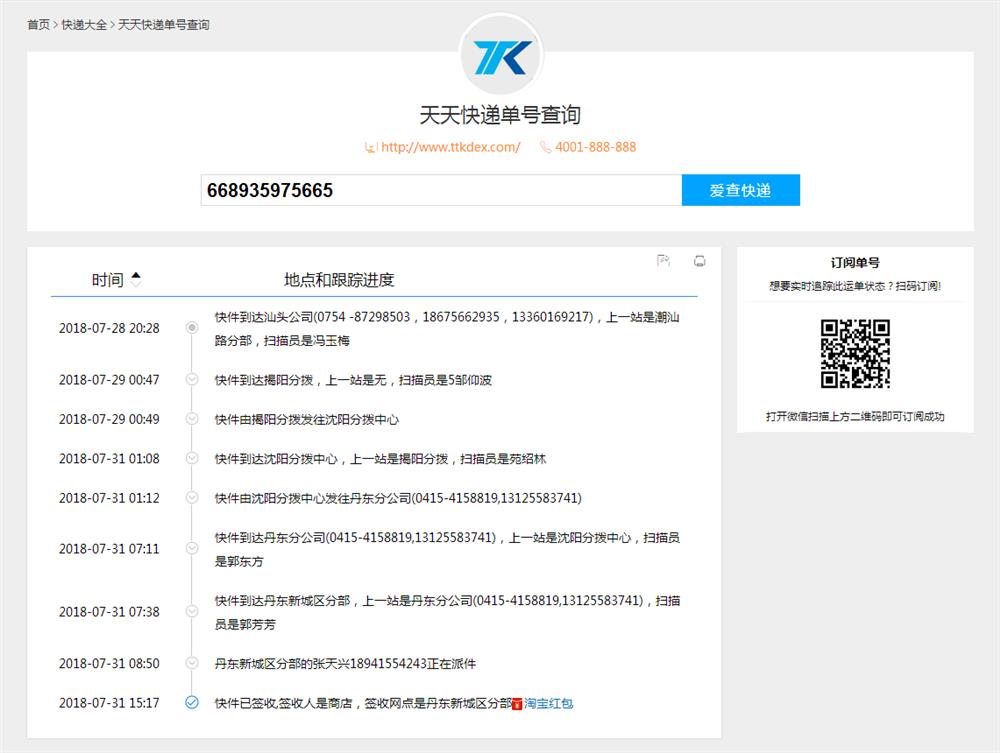Image resolution: width=1000 pixels, height=753 pixels.
Task: Select the timestamp 2018-07-31 01:08
Action: tap(109, 459)
